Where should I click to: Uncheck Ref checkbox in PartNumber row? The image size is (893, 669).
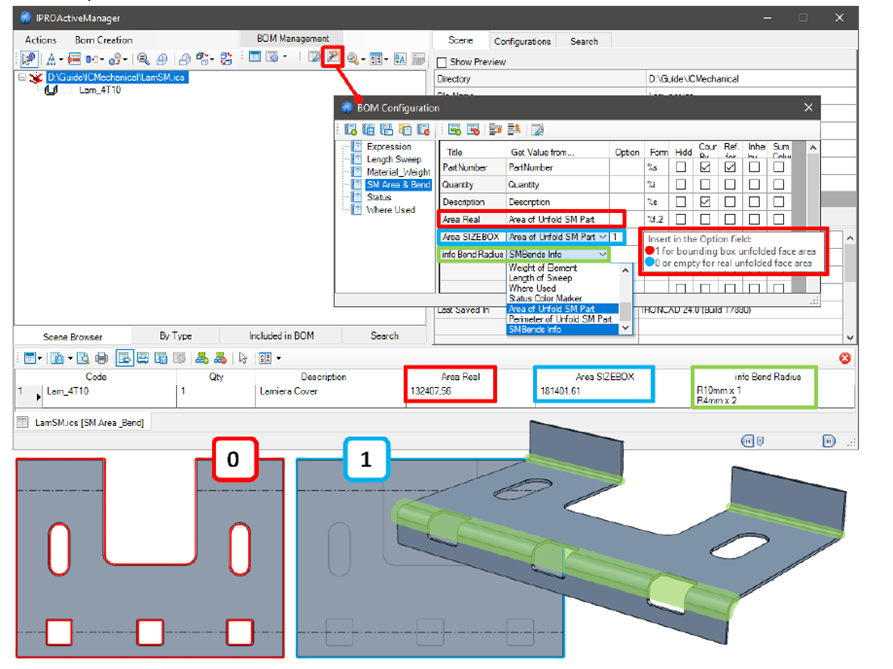click(x=730, y=167)
